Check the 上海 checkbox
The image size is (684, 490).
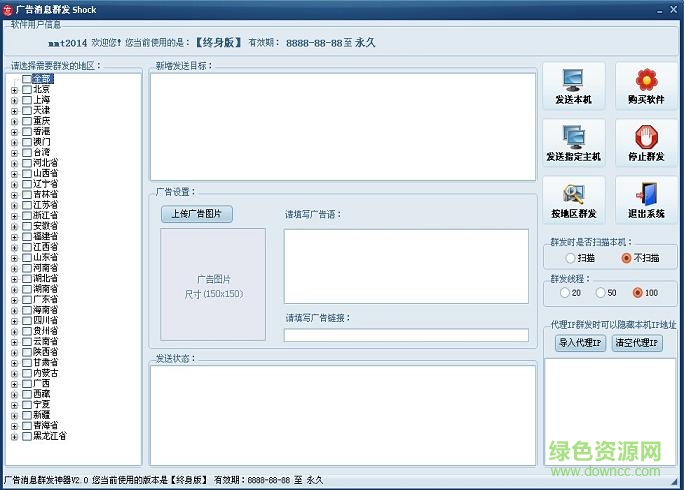[27, 100]
